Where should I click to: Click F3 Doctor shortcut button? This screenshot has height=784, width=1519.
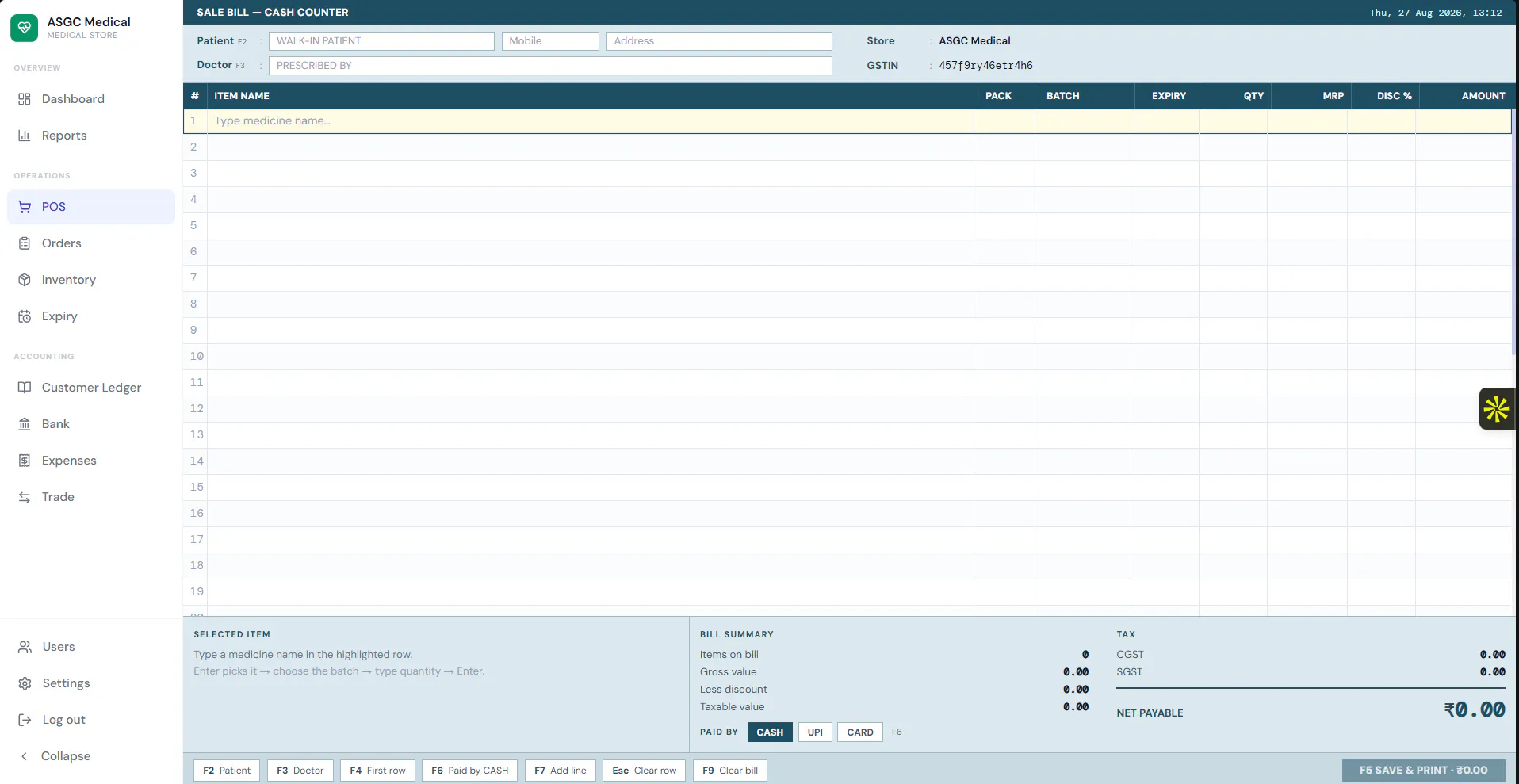(300, 771)
